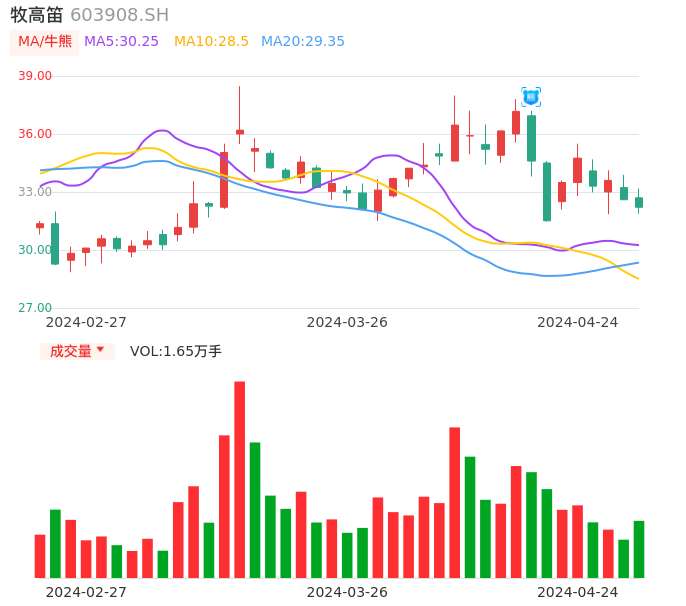Screen dimensions: 686x606
Task: Select the MA/牛熊 indicator tab
Action: (45, 42)
